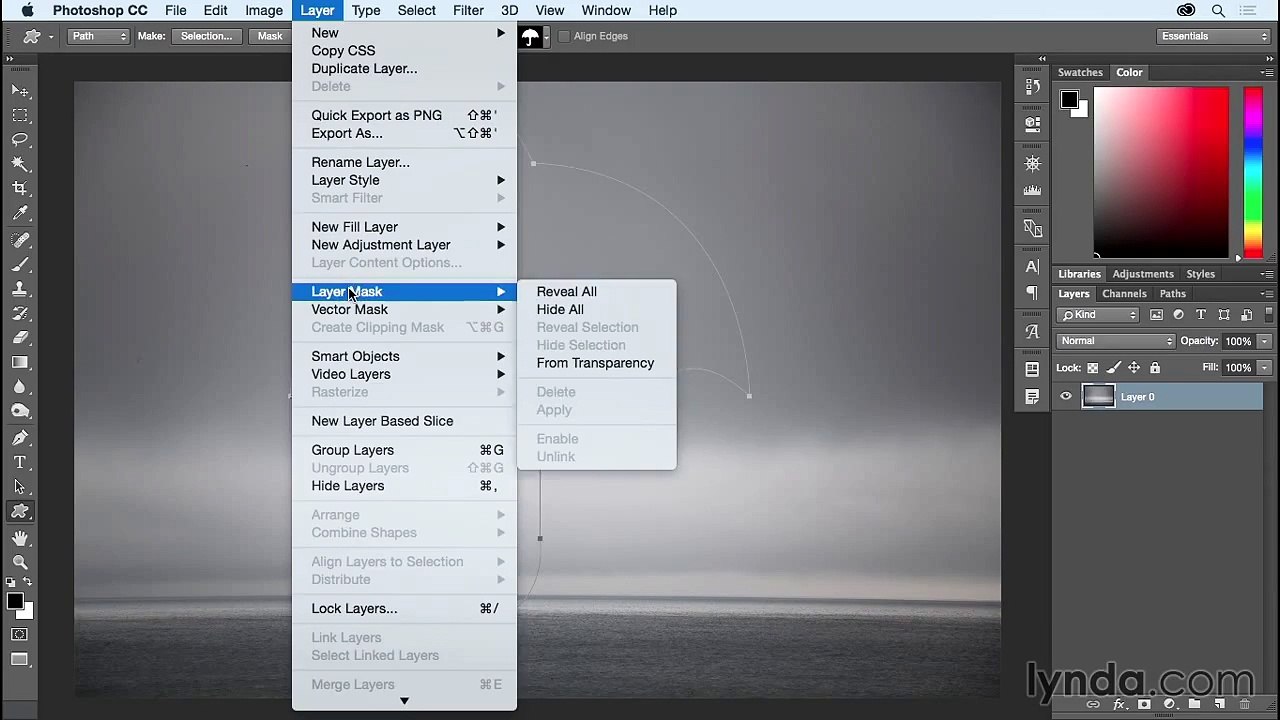Screen dimensions: 1280x720
Task: Switch to the Swatches tab
Action: 1080,72
